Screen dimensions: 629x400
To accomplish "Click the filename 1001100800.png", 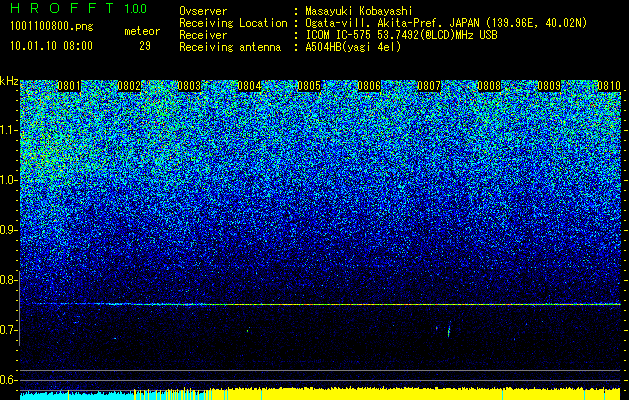I will tap(52, 26).
